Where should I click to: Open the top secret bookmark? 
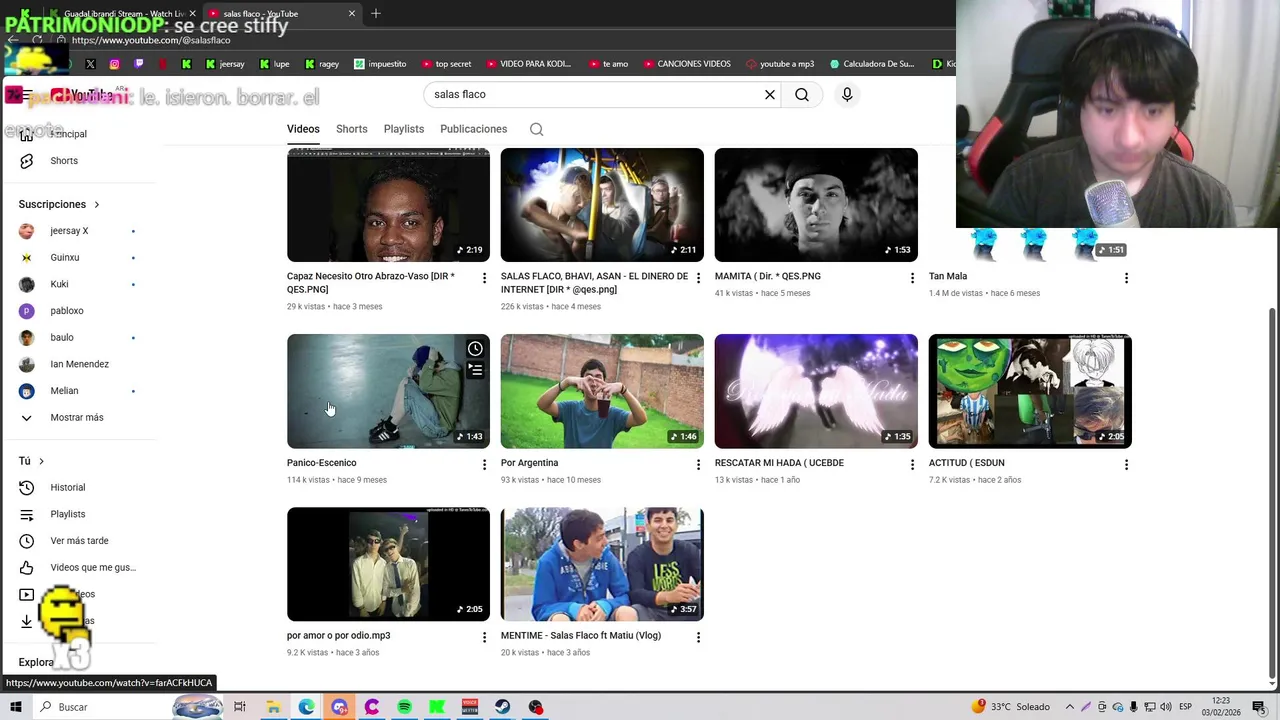point(446,64)
